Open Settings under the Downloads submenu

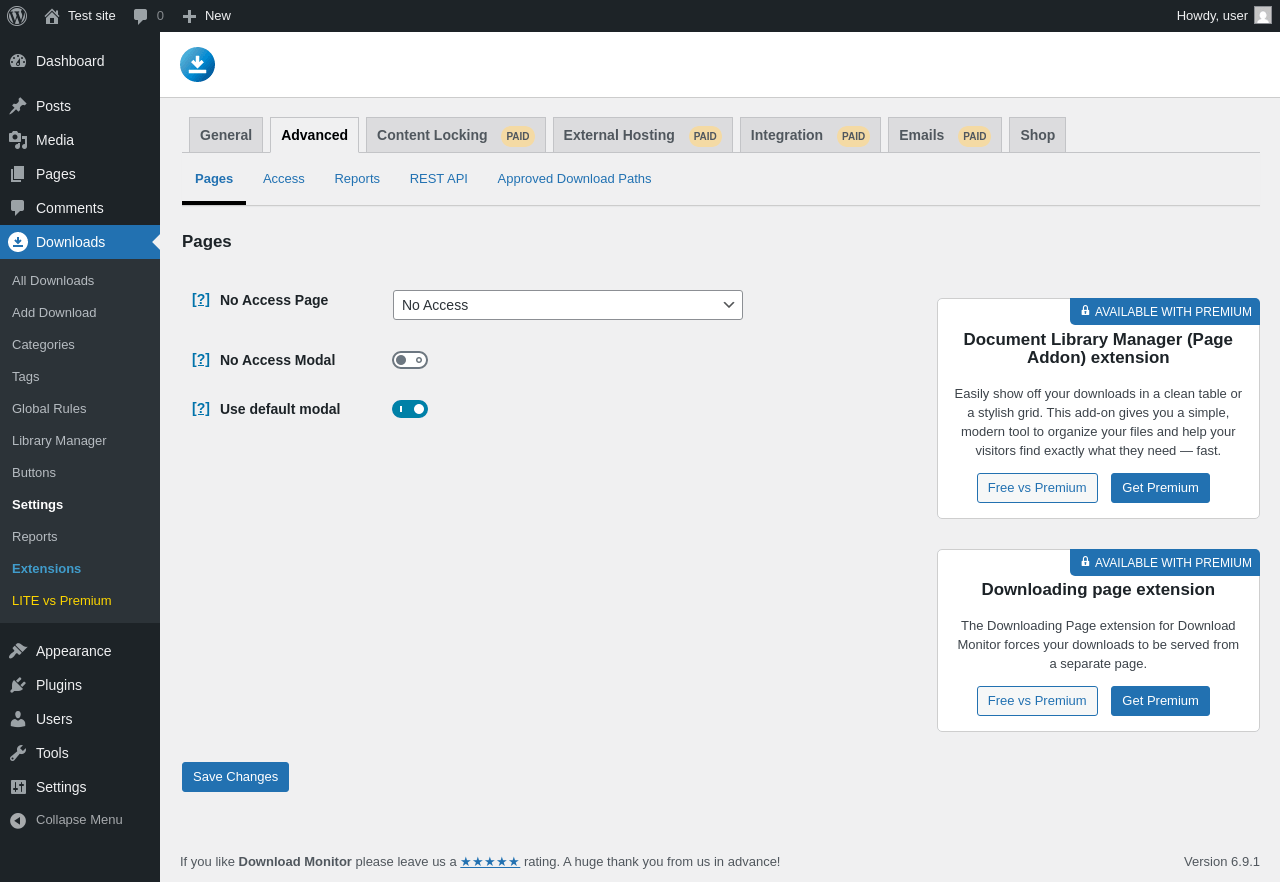pos(37,505)
